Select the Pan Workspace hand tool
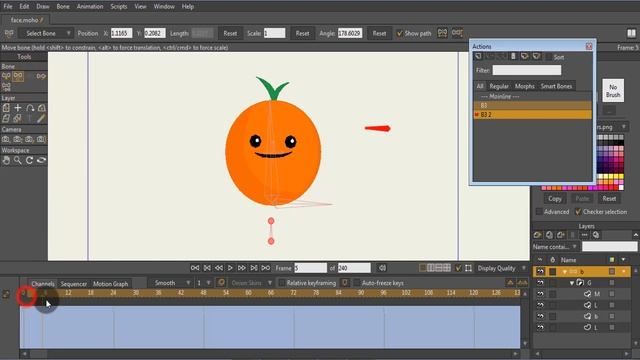Image resolution: width=640 pixels, height=360 pixels. (x=6, y=160)
